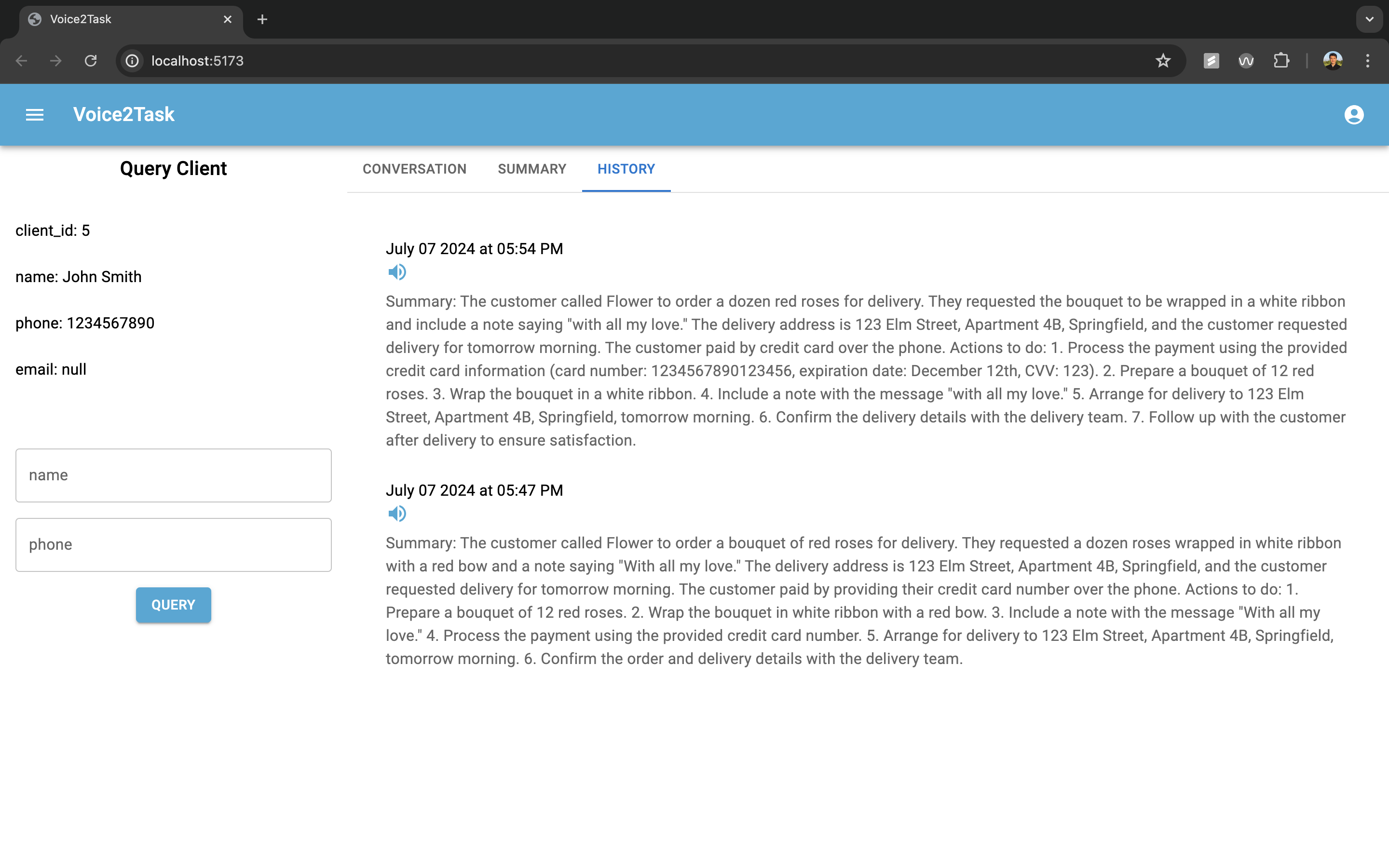
Task: Play audio for the 05:54 PM call
Action: (x=396, y=272)
